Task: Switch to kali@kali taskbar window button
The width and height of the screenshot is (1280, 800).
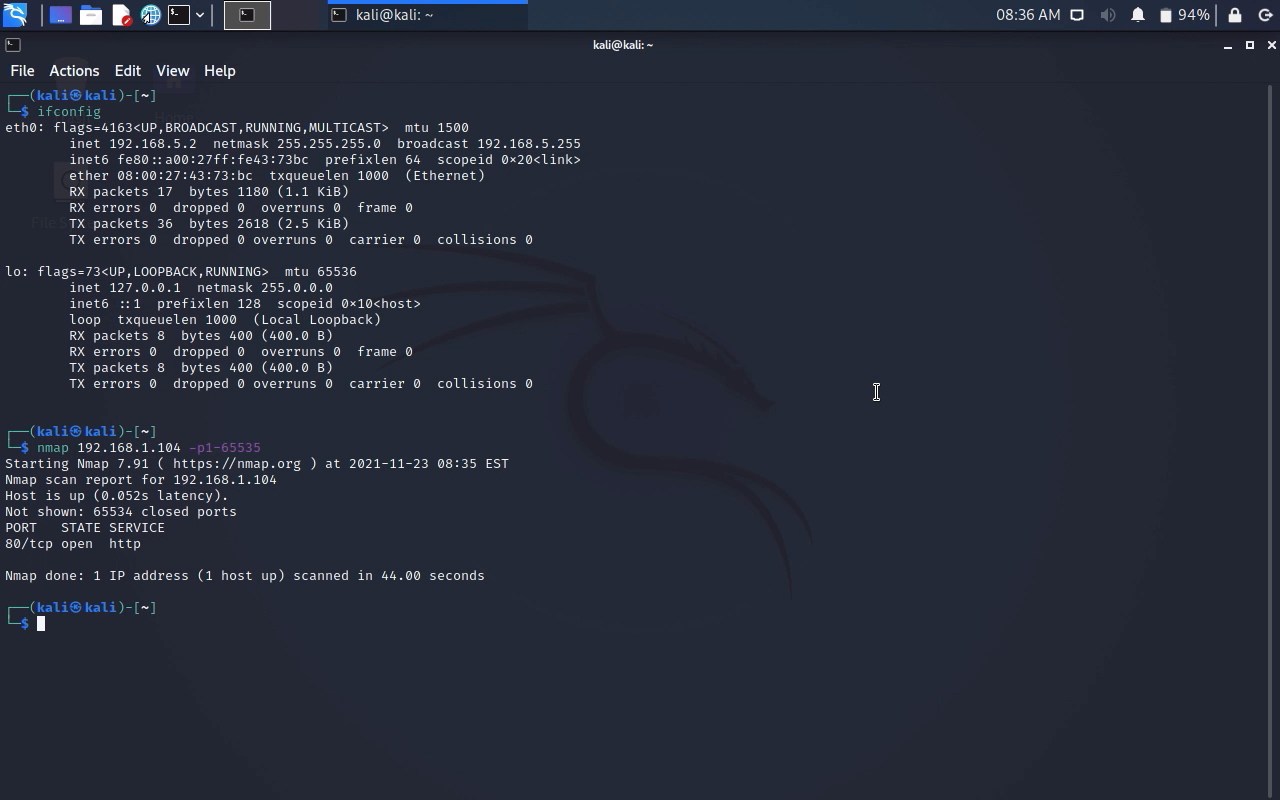Action: click(427, 15)
